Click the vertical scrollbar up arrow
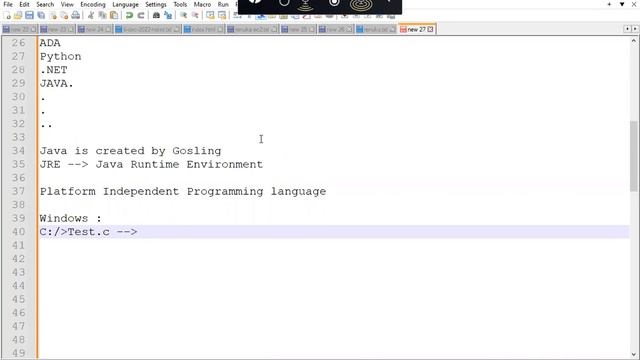The width and height of the screenshot is (640, 360). click(x=633, y=41)
